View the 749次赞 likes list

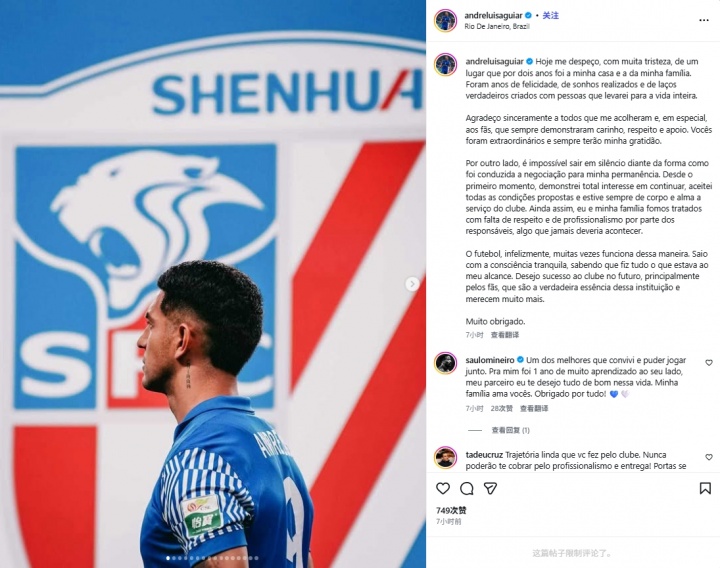click(451, 510)
